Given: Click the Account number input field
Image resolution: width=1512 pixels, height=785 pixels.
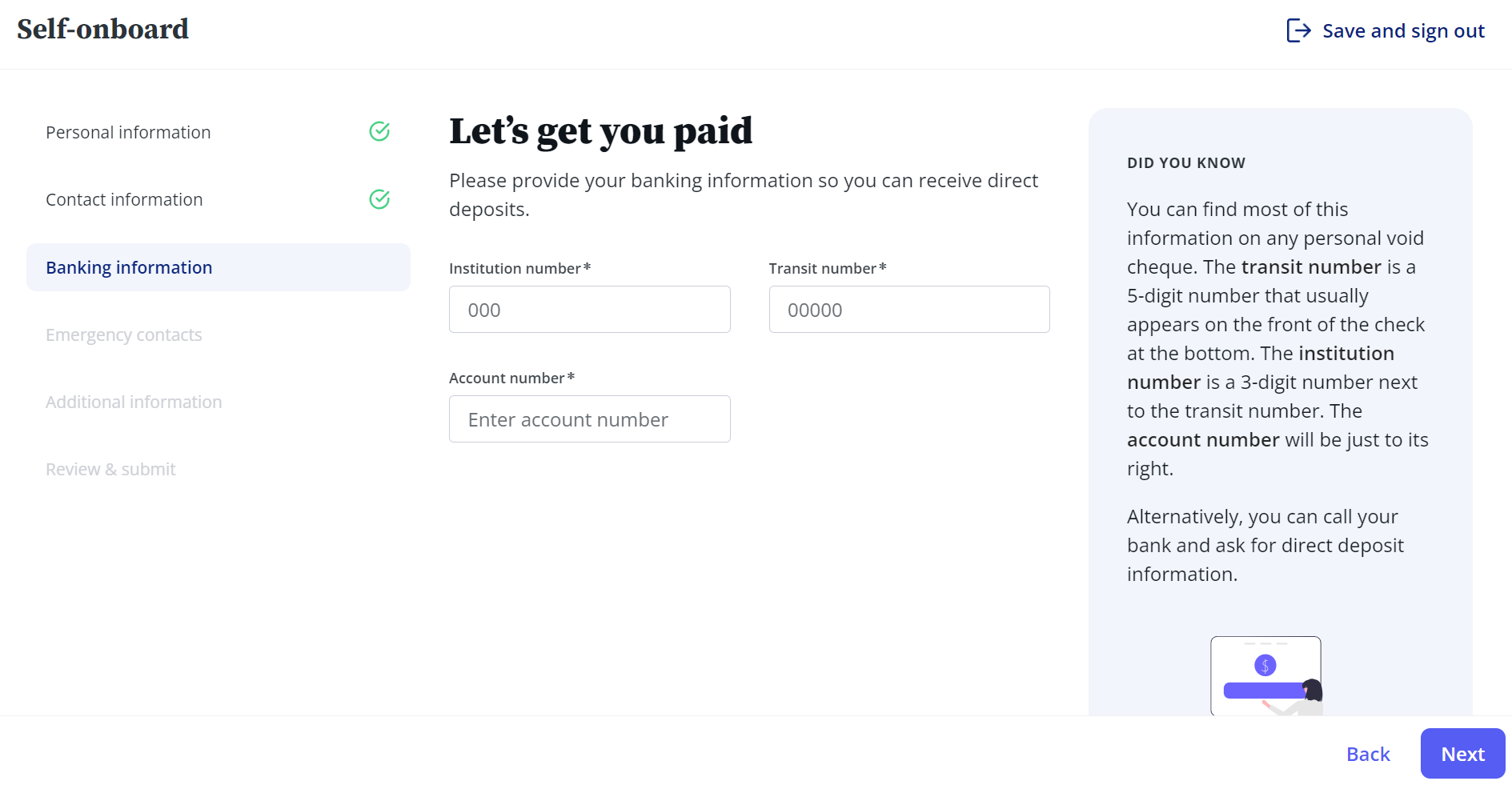Looking at the screenshot, I should (x=590, y=419).
